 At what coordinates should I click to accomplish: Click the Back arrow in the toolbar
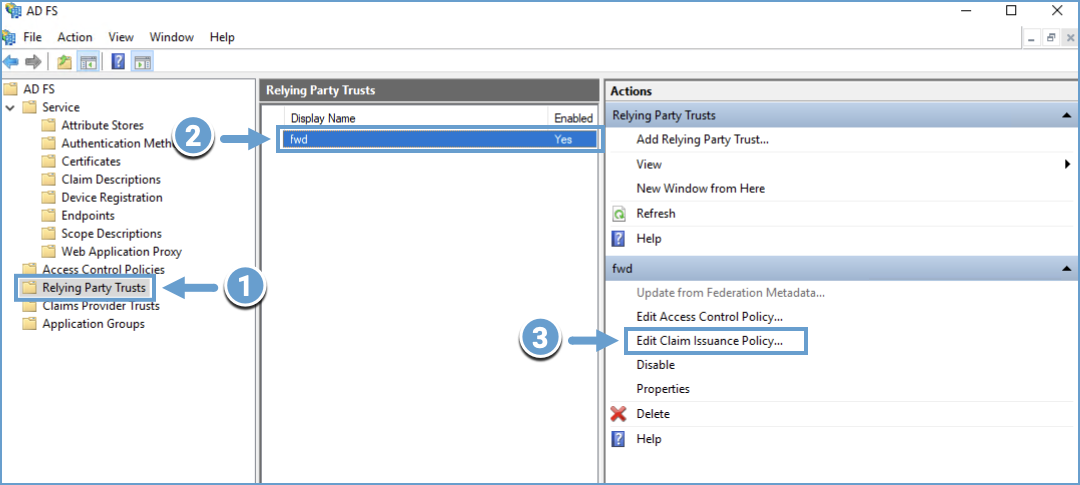pyautogui.click(x=11, y=62)
